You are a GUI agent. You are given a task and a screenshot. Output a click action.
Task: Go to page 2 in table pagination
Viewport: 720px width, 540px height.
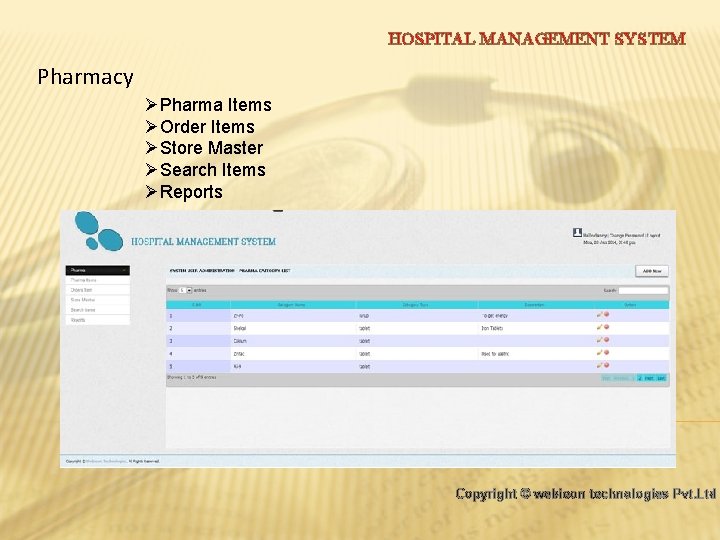tap(640, 378)
